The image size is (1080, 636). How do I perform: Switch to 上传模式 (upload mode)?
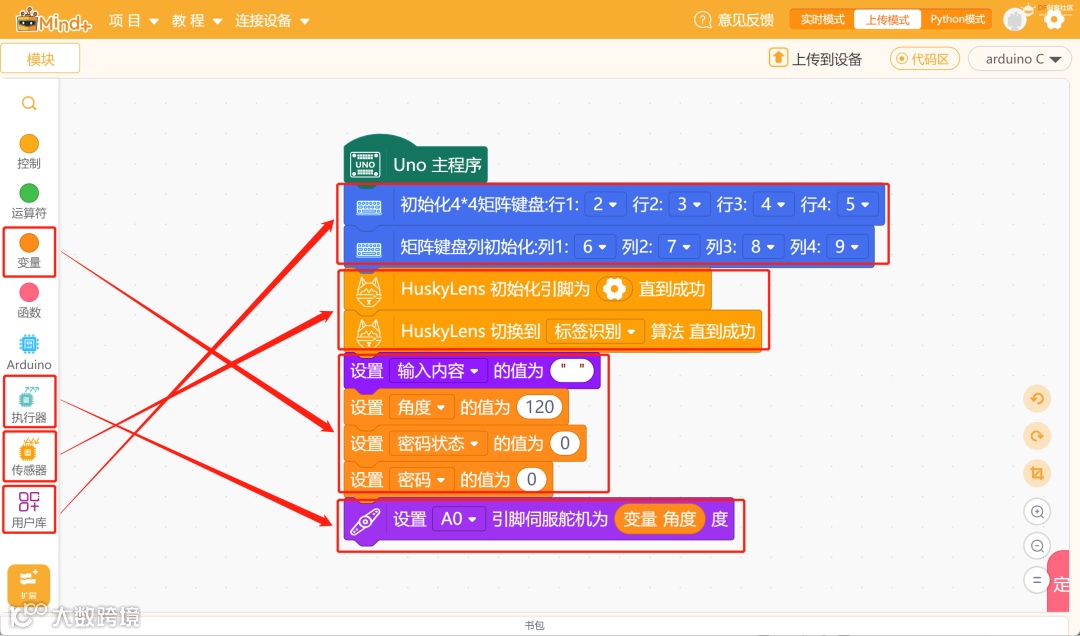pos(887,19)
